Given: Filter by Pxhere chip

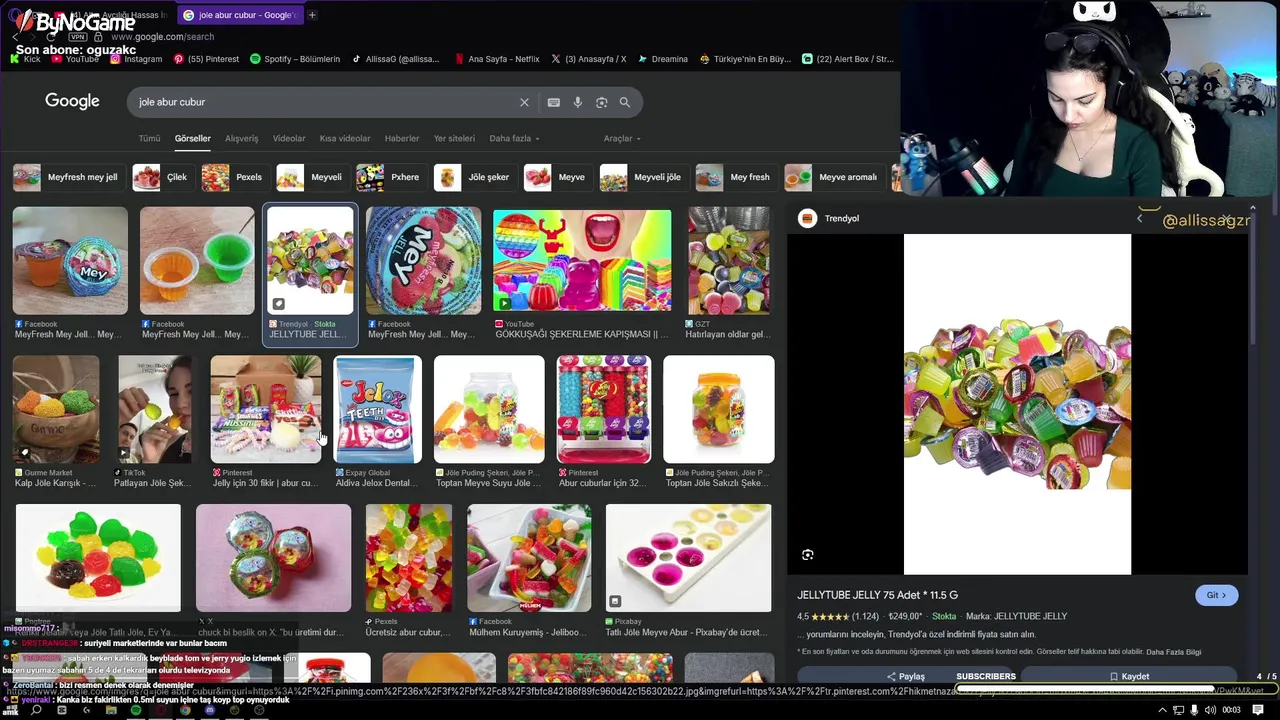Looking at the screenshot, I should 390,177.
